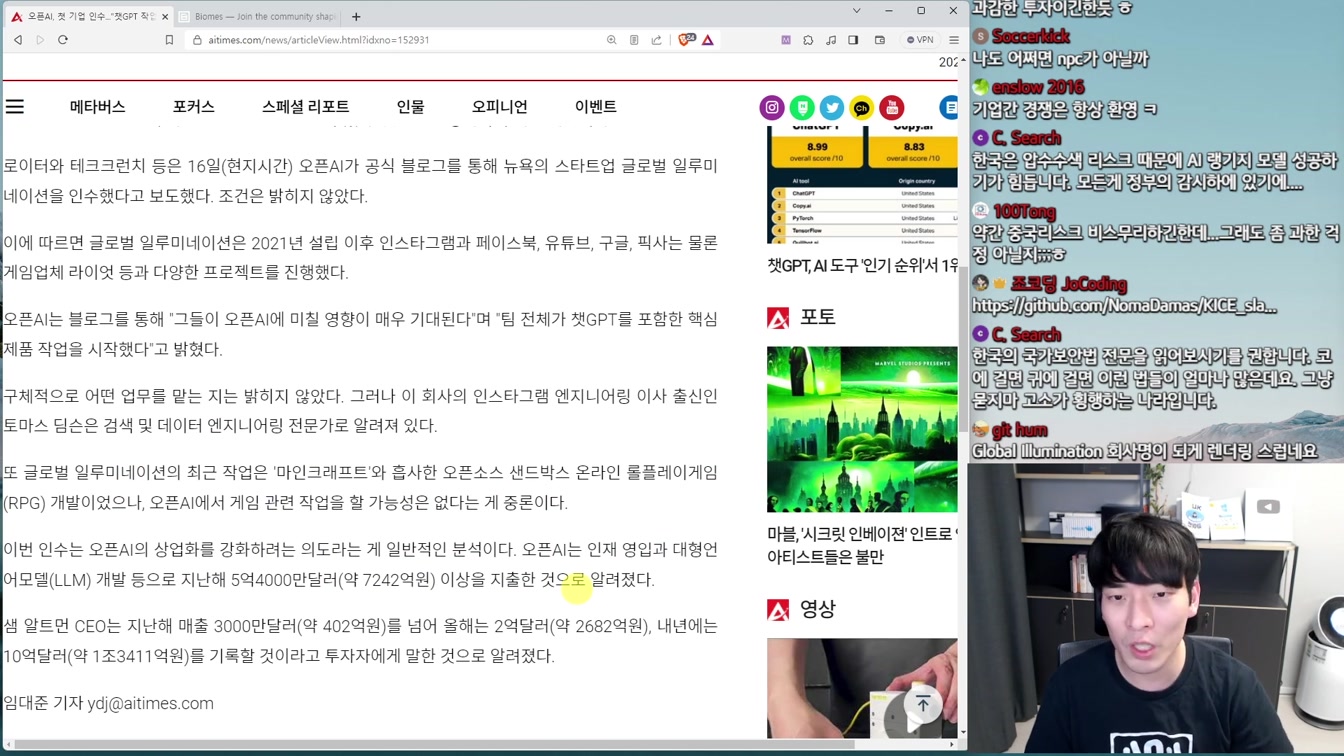
Task: Close the 오픈AI article tab
Action: pos(165,17)
